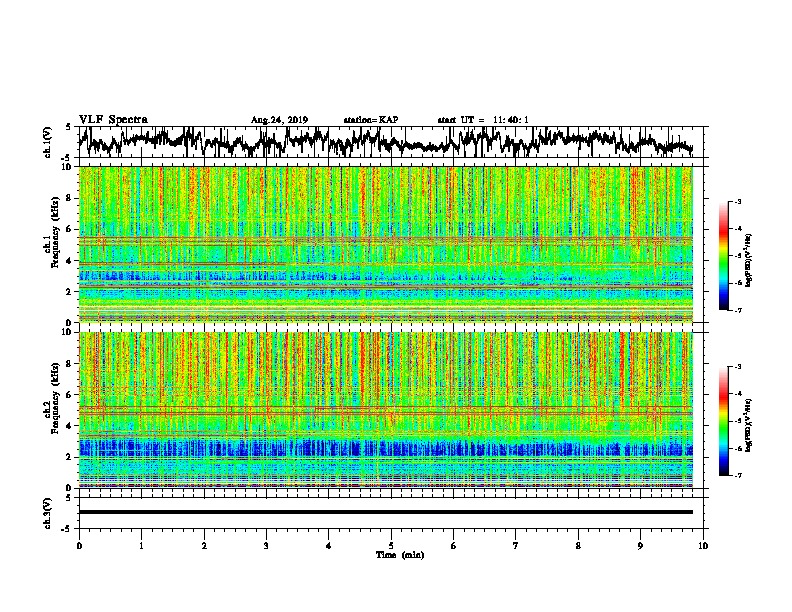
Task: Click the time axis tick label "2"
Action: (204, 546)
